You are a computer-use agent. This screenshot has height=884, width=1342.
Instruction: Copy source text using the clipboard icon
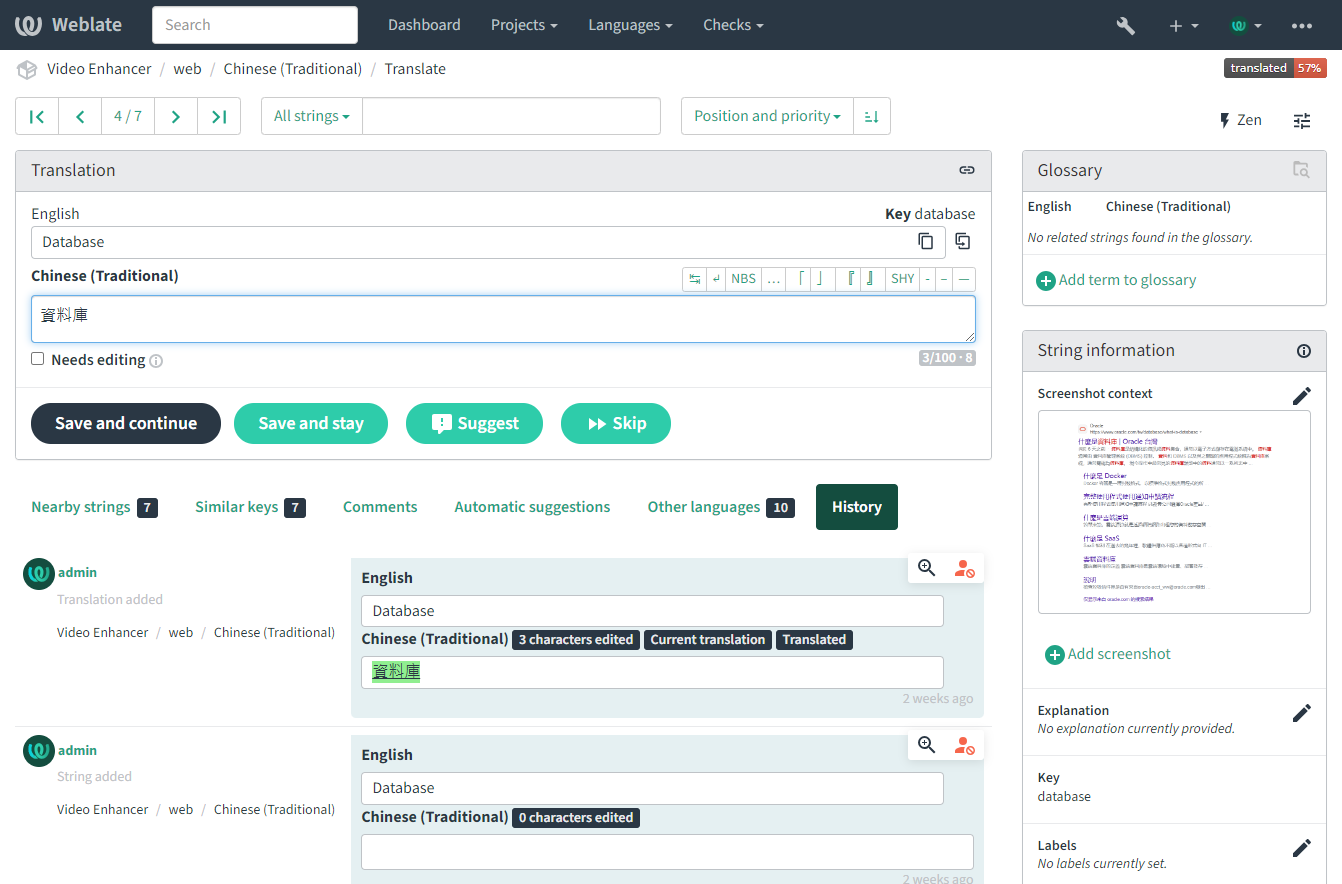click(x=926, y=242)
